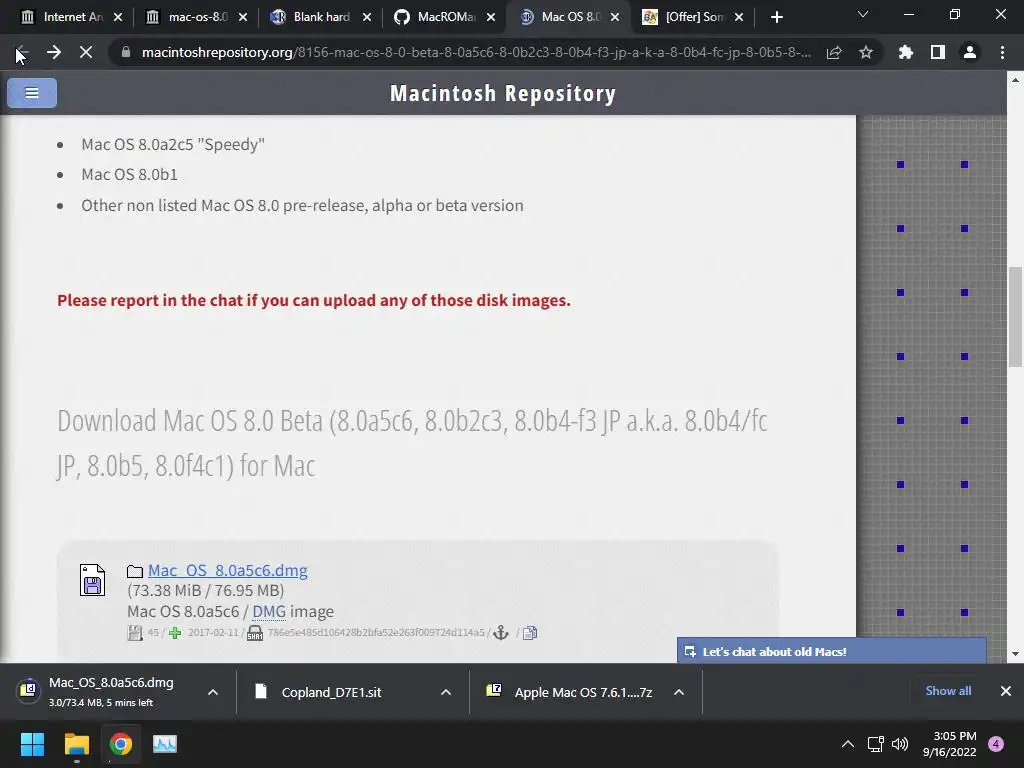This screenshot has height=768, width=1024.
Task: Click the copy-document icon after the hash
Action: (x=530, y=633)
